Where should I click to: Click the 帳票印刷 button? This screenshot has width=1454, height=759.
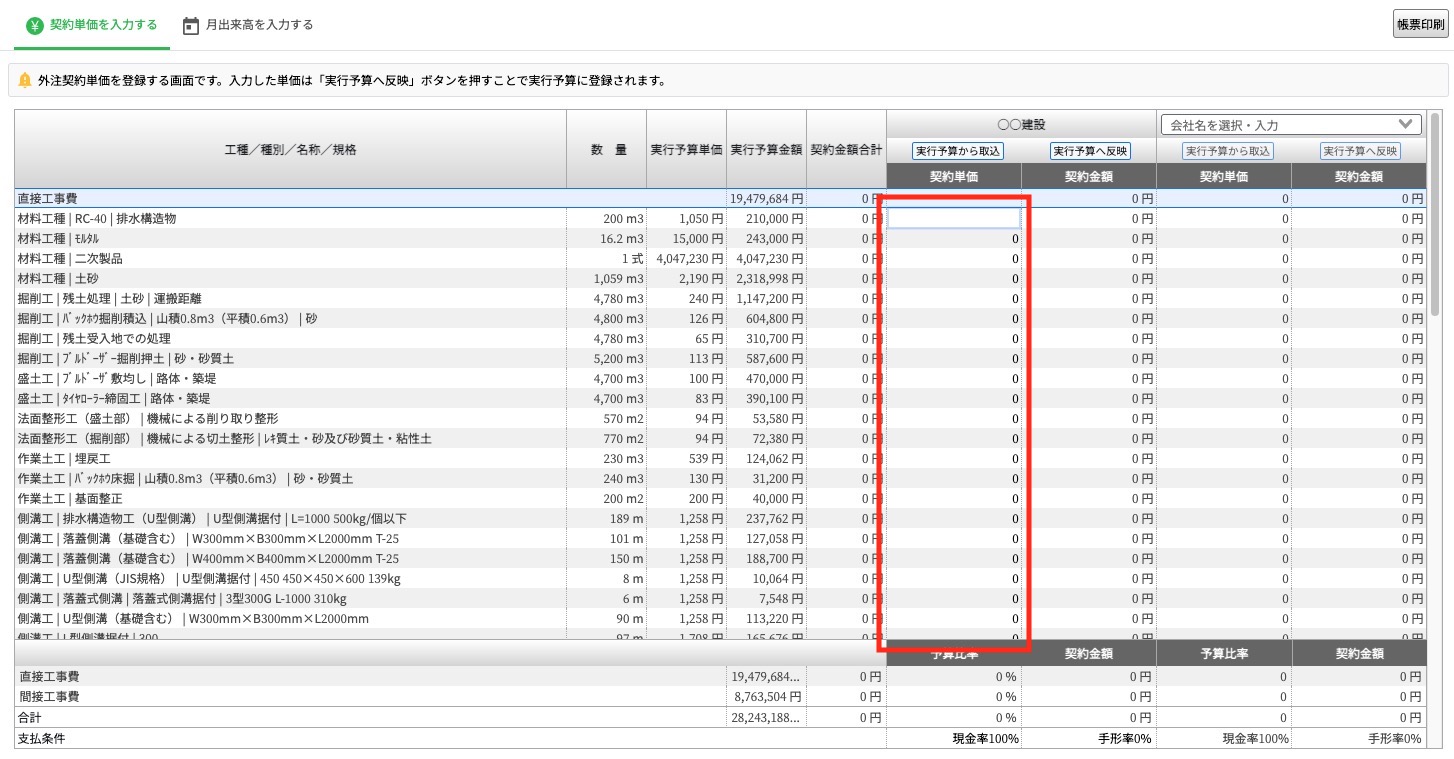point(1420,24)
